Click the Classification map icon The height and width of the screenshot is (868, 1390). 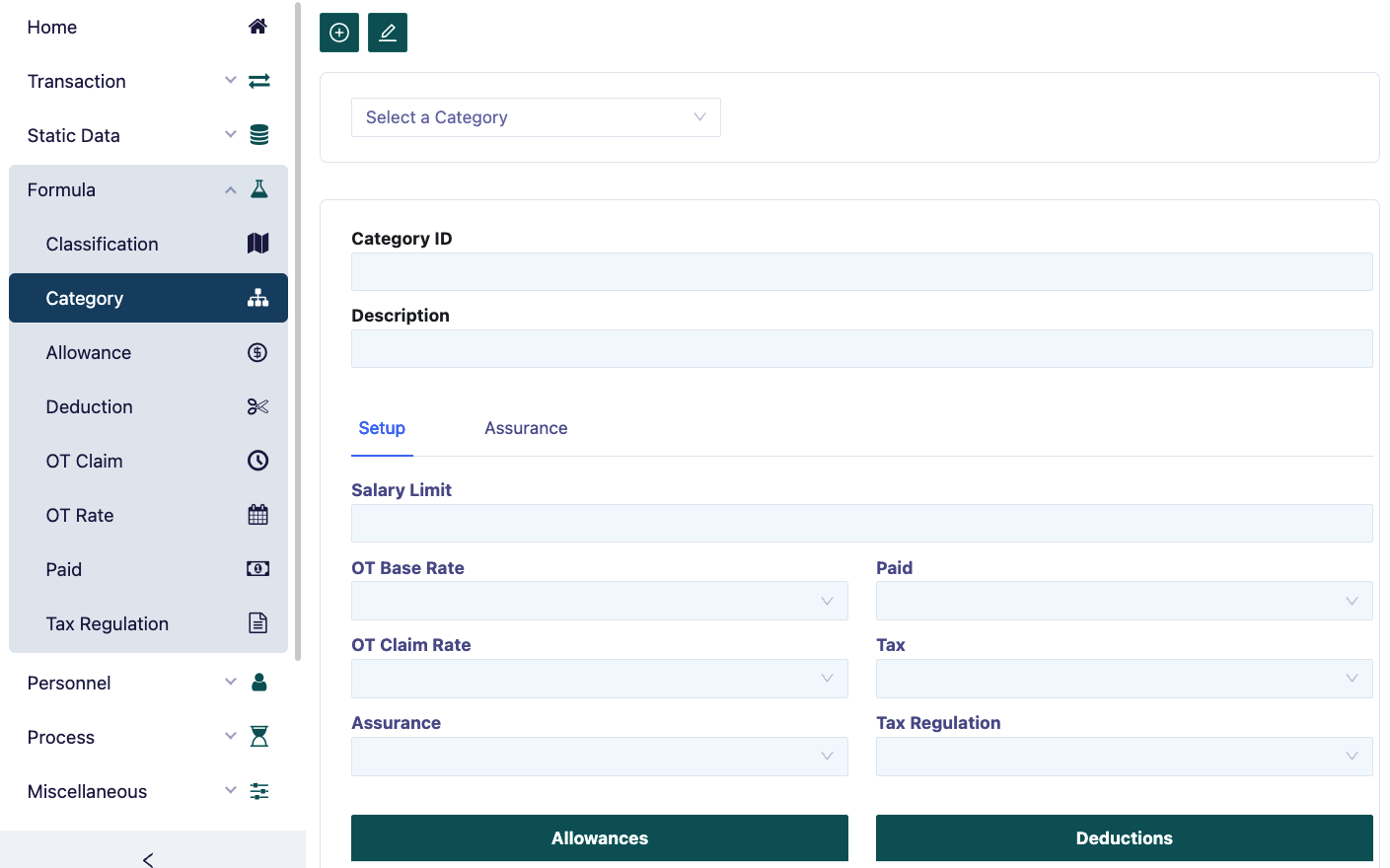click(257, 244)
